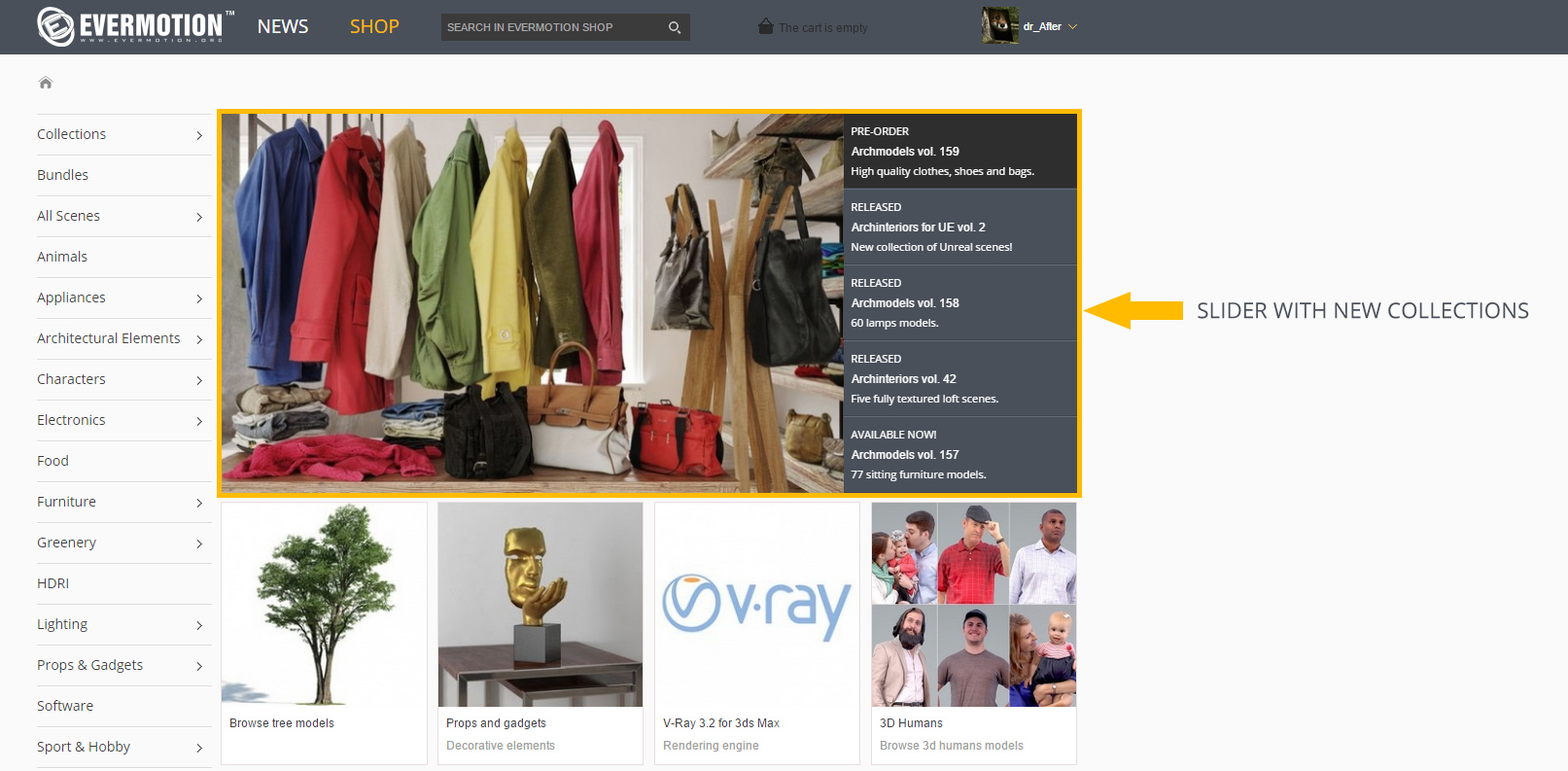
Task: Click '3D Humans' link
Action: pos(911,723)
